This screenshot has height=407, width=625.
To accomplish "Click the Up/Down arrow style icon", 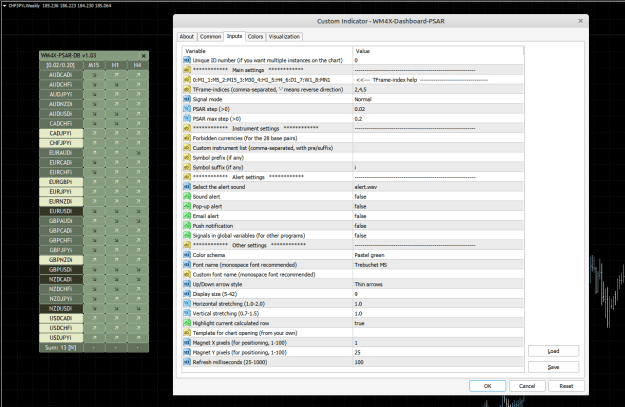I will pos(187,284).
